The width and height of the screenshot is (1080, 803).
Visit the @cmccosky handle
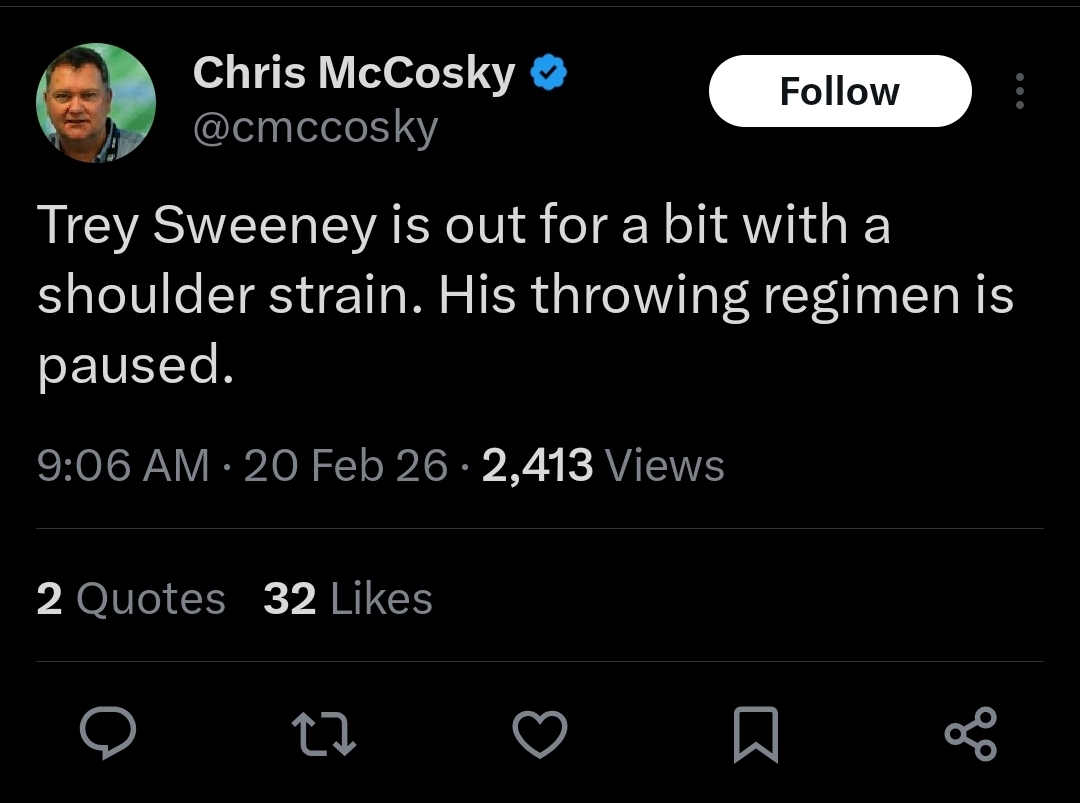point(314,127)
